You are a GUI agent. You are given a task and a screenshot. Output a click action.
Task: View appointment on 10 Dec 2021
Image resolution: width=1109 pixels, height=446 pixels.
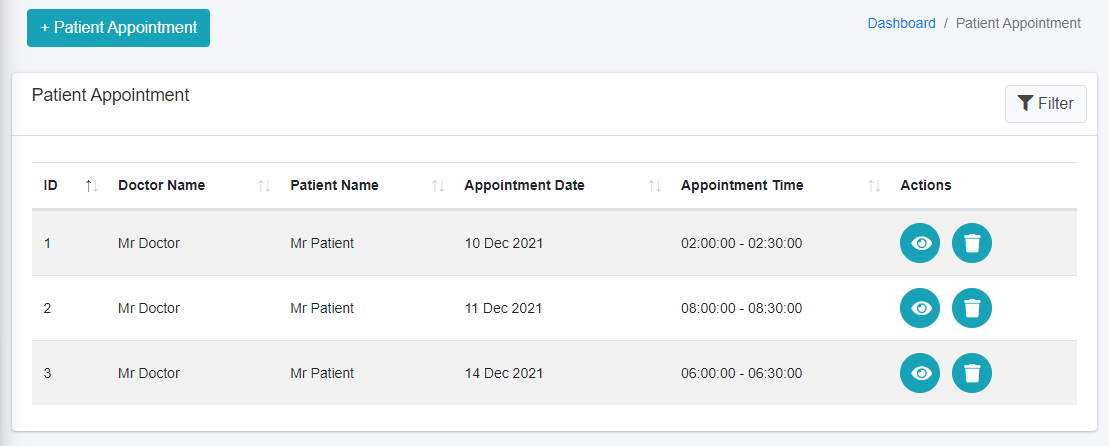[920, 243]
